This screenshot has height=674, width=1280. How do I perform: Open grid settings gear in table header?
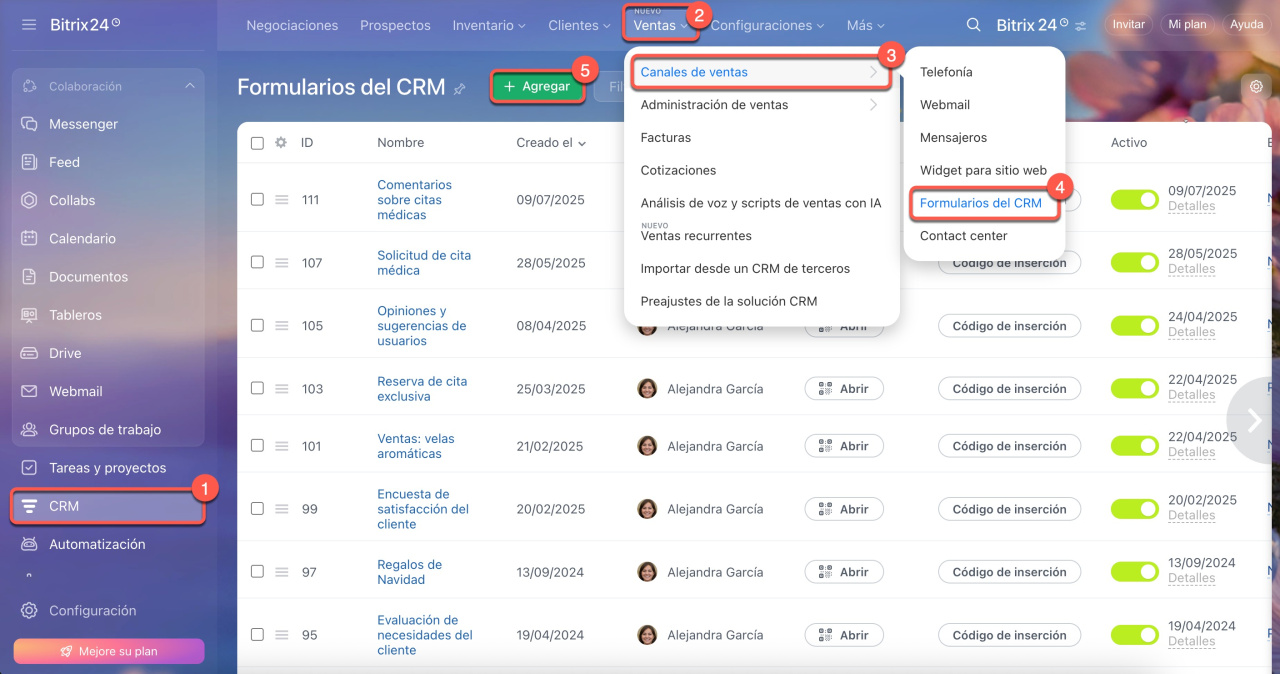tap(281, 143)
